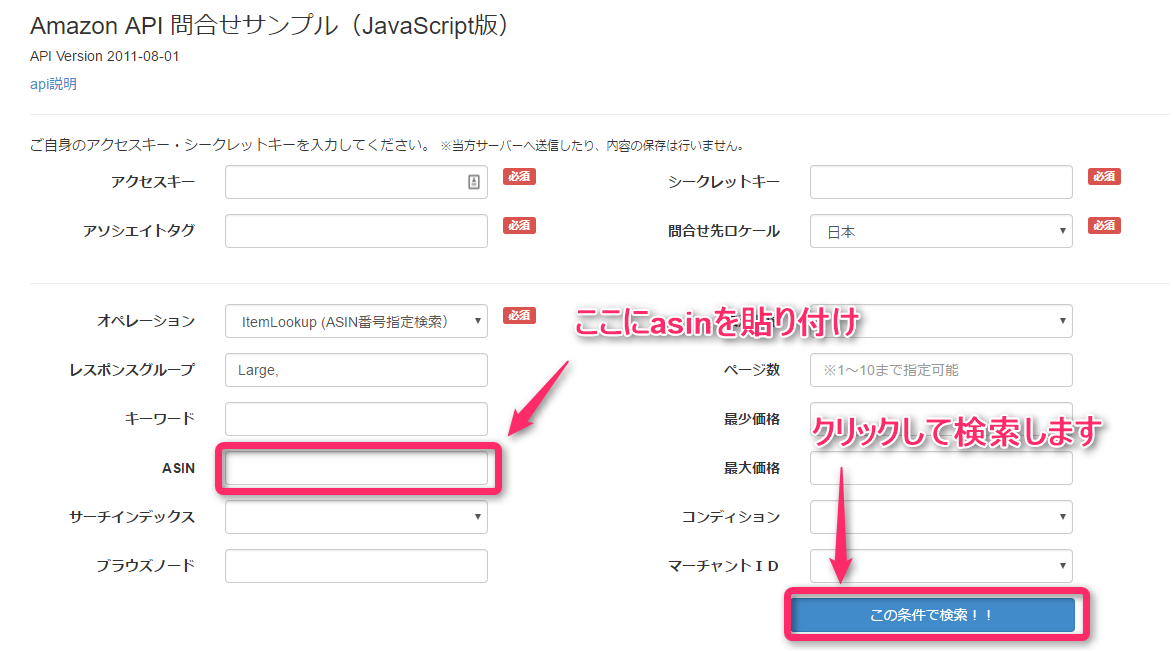Click the ASIN input field
Viewport: 1173px width, 651px height.
click(356, 468)
